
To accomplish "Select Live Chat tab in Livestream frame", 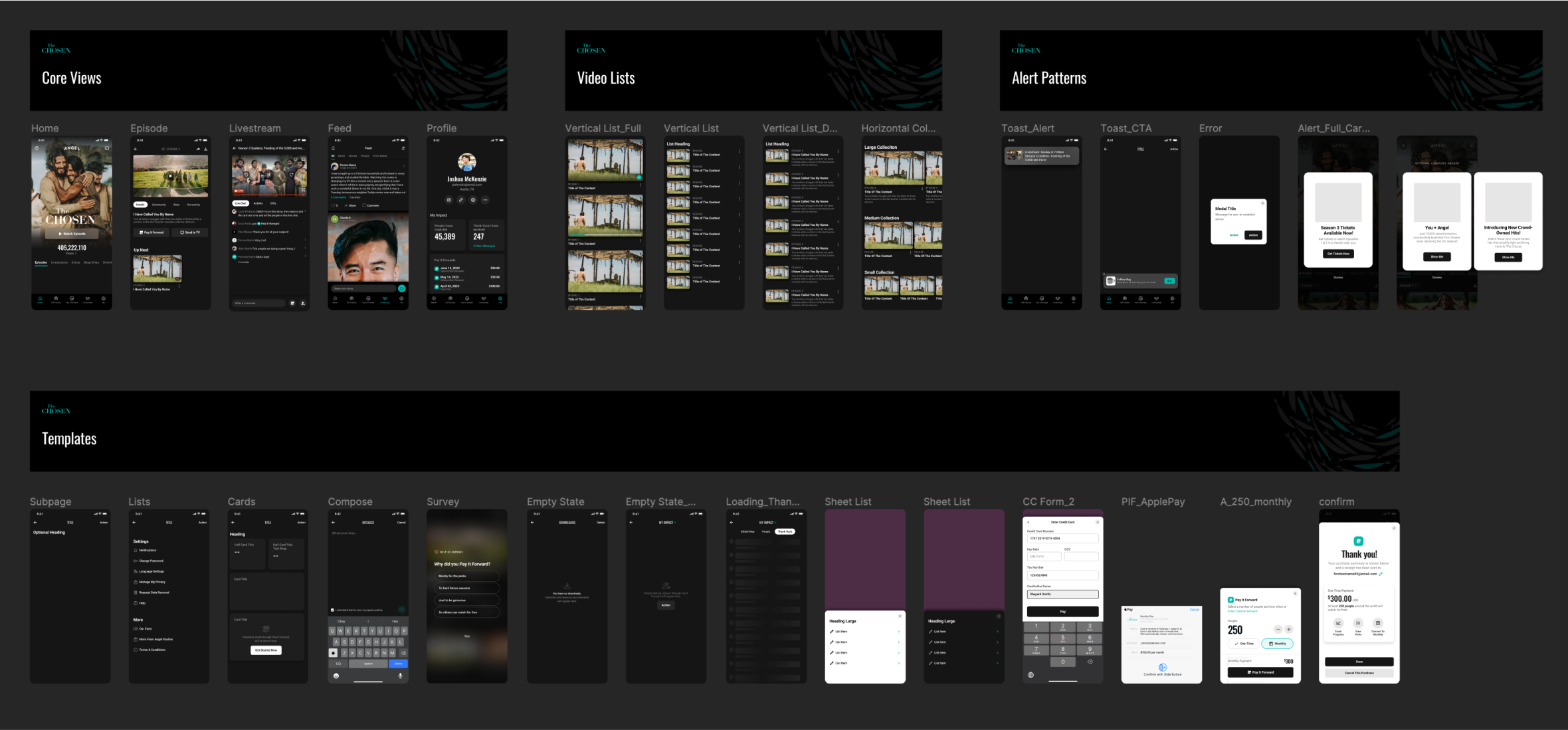I will [x=241, y=203].
